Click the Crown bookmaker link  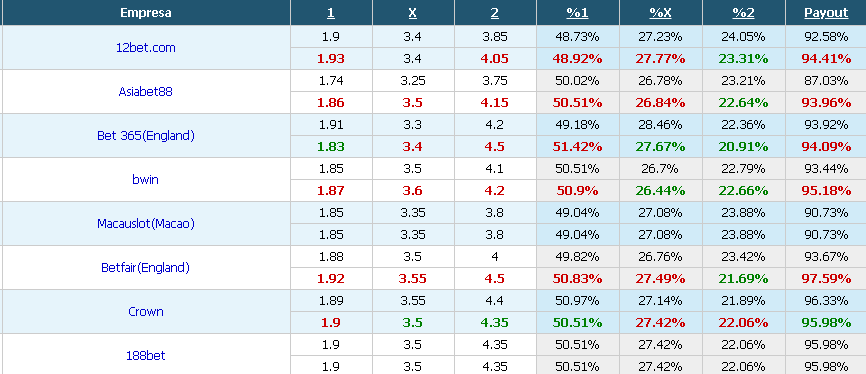pos(145,312)
